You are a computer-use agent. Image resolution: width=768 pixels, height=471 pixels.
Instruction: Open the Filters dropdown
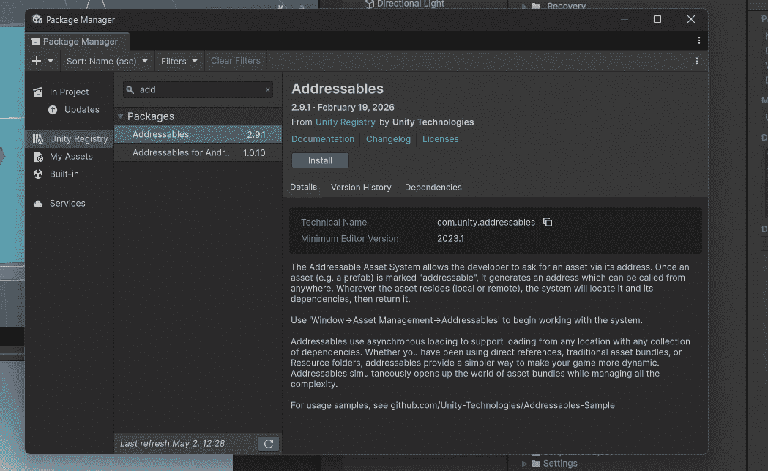tap(179, 61)
